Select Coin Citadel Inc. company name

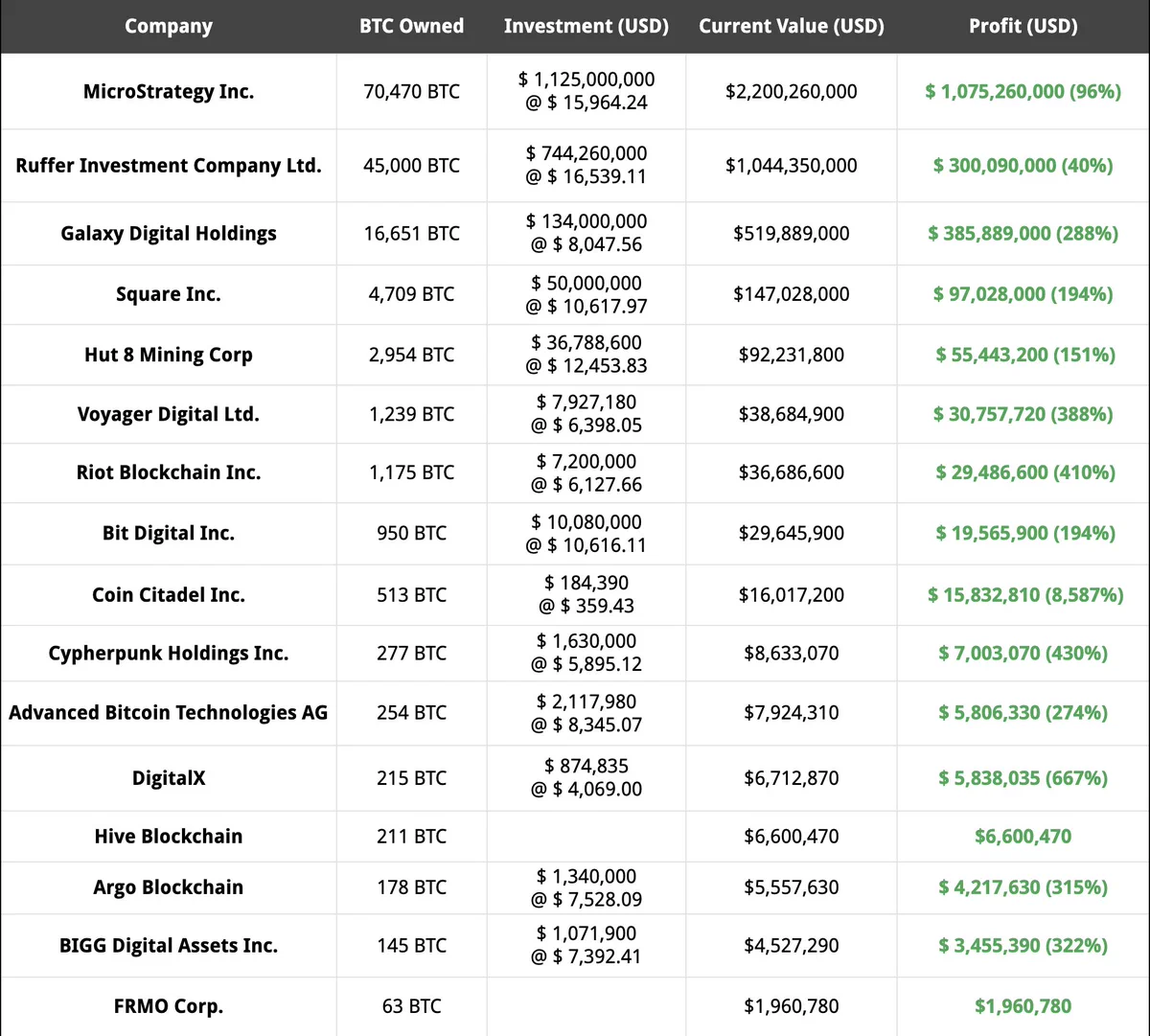(169, 595)
